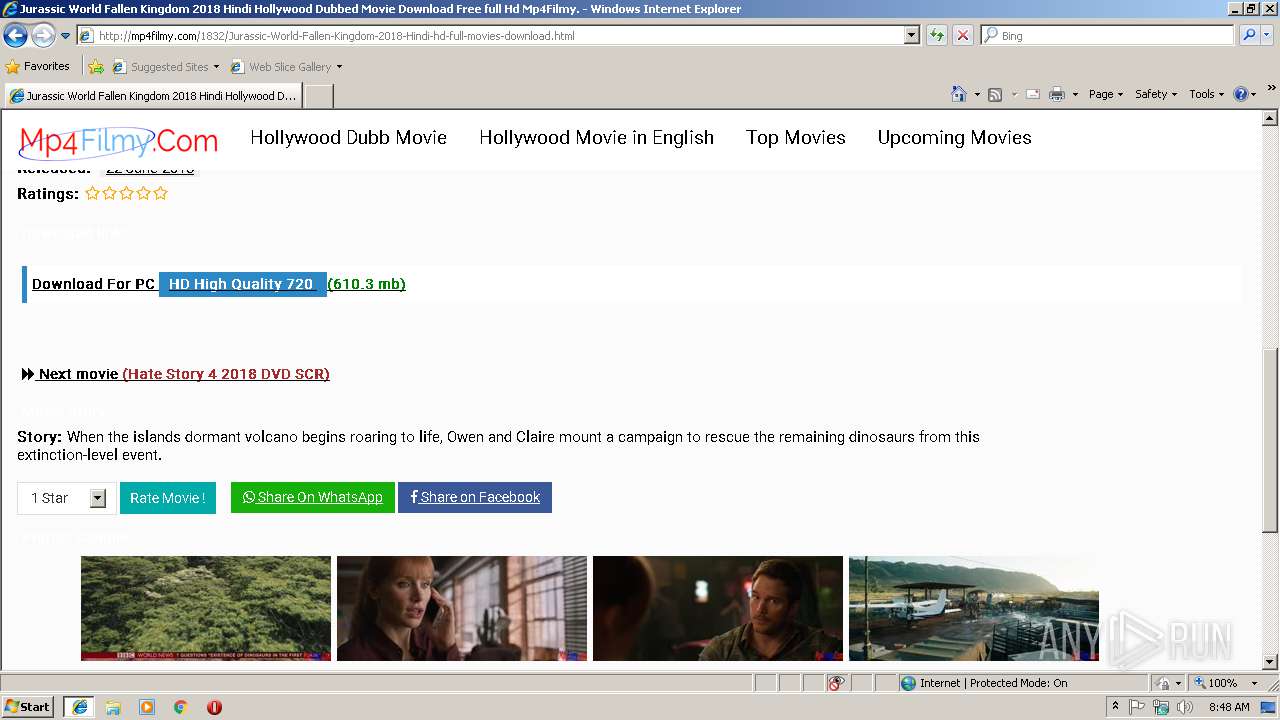This screenshot has height=720, width=1280.
Task: Click the address bar URL field
Action: click(x=490, y=36)
